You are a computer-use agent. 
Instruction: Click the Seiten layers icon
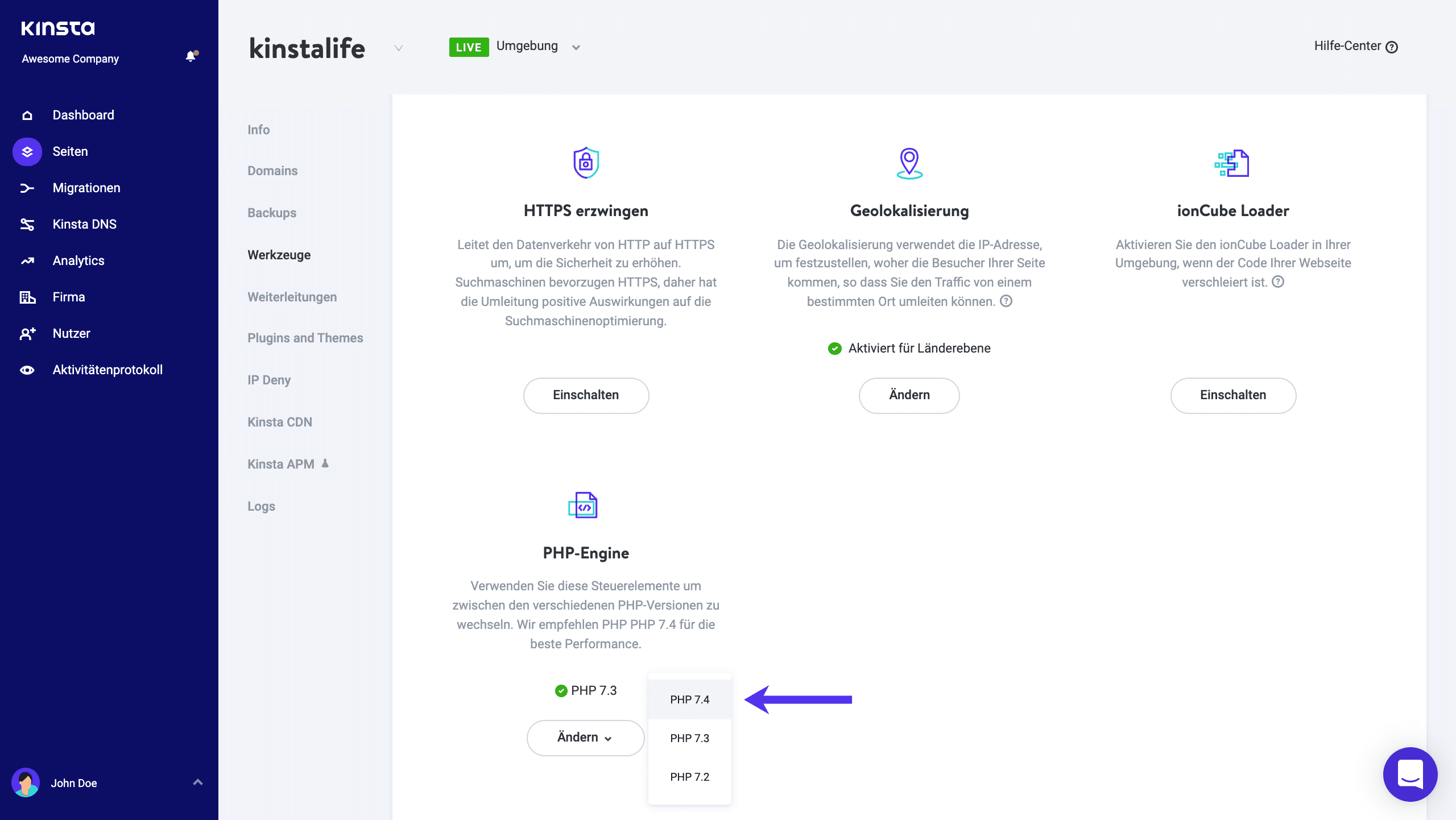click(27, 152)
